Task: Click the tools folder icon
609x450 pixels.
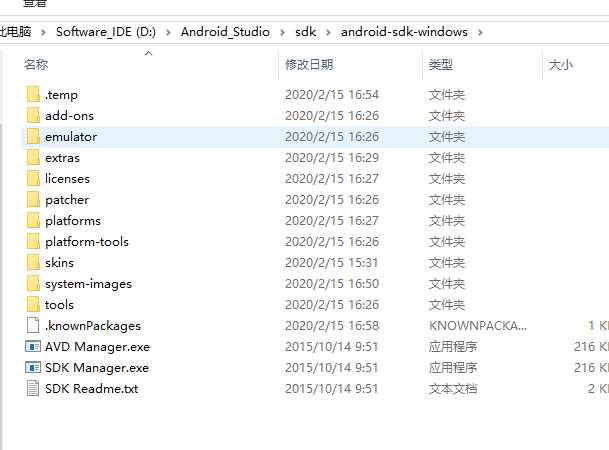Action: point(33,304)
